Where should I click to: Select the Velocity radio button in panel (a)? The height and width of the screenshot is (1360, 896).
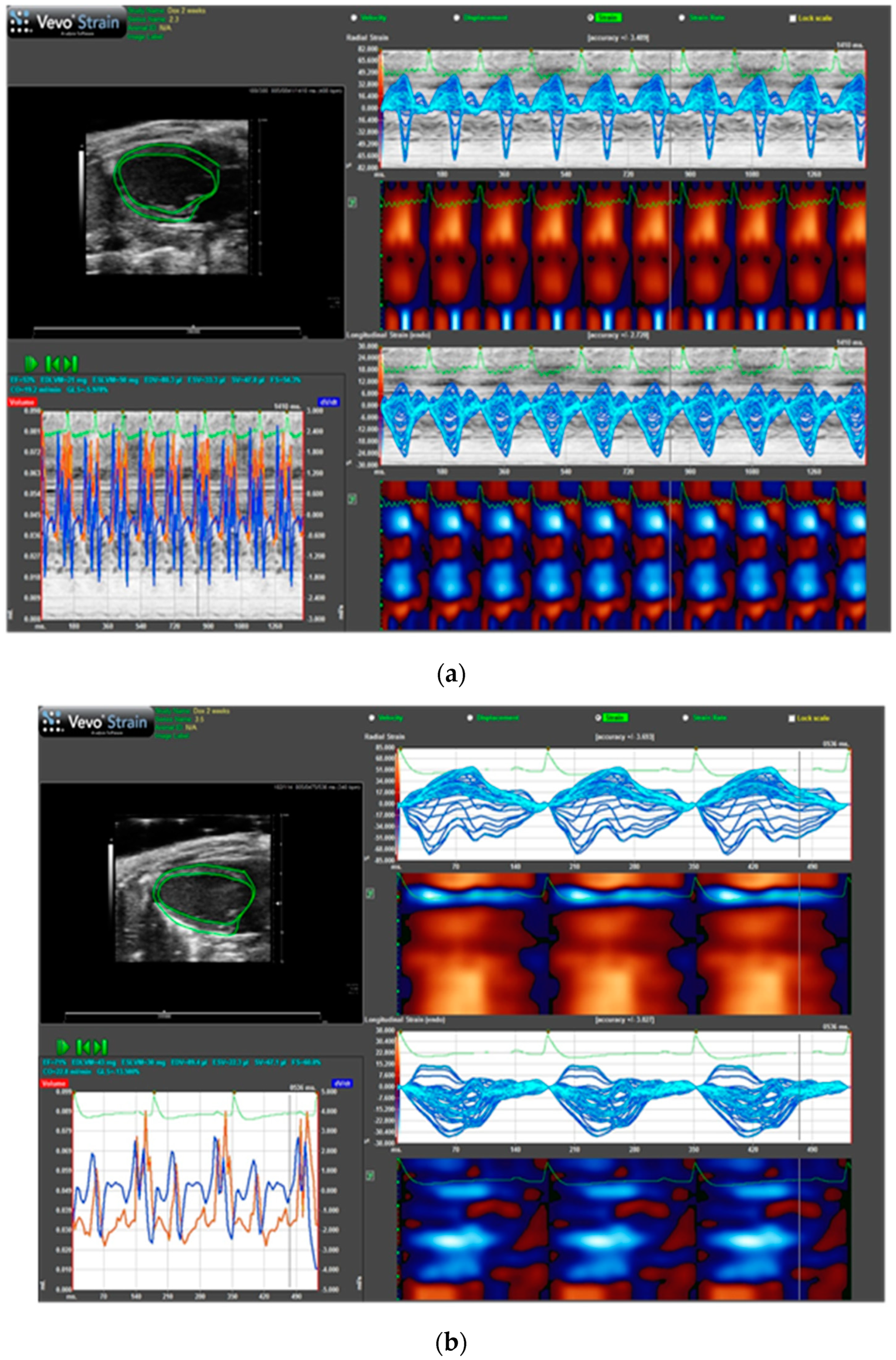click(354, 18)
